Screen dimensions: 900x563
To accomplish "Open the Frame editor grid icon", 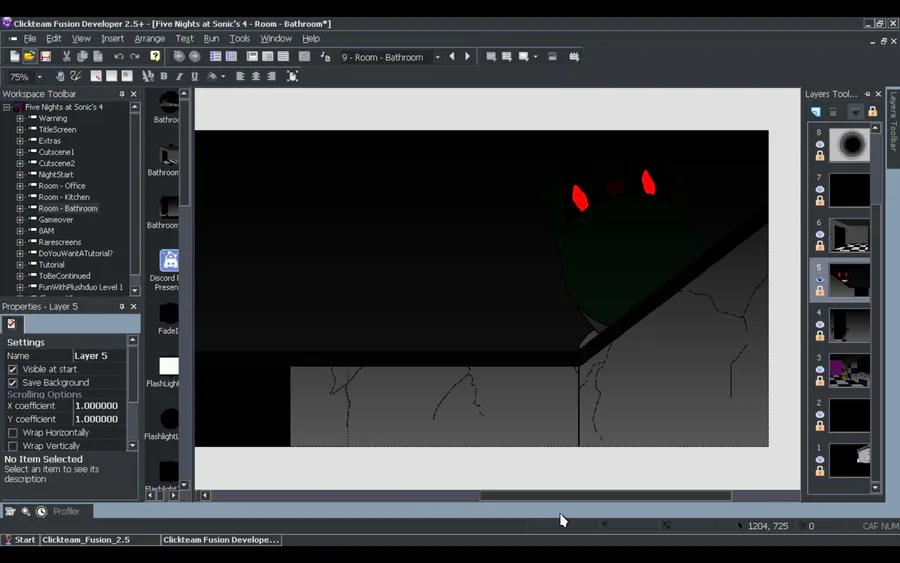I will coord(231,56).
